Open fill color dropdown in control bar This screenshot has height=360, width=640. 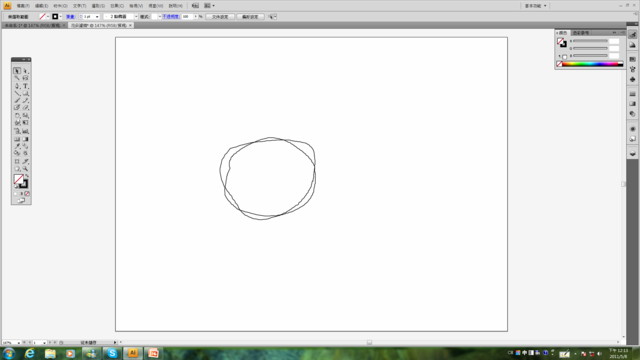[48, 17]
